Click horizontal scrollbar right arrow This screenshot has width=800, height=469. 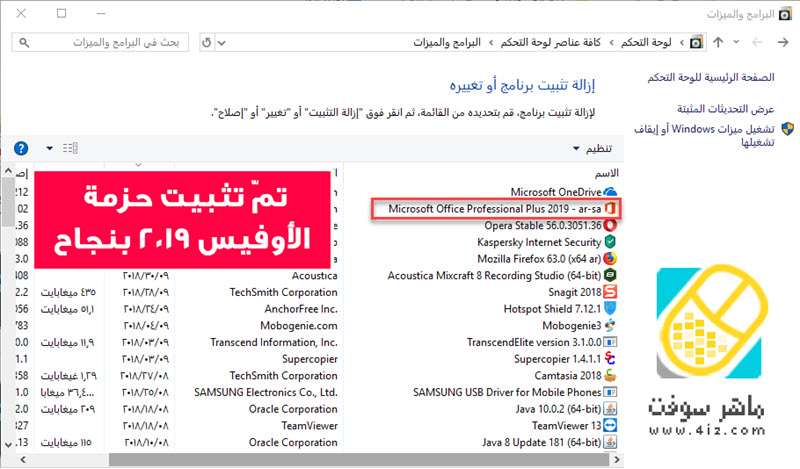tap(617, 460)
